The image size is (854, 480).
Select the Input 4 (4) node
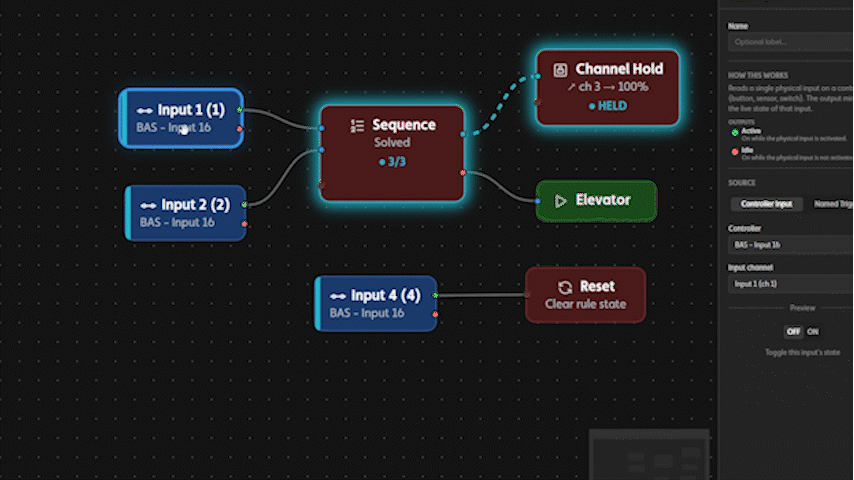[x=376, y=303]
